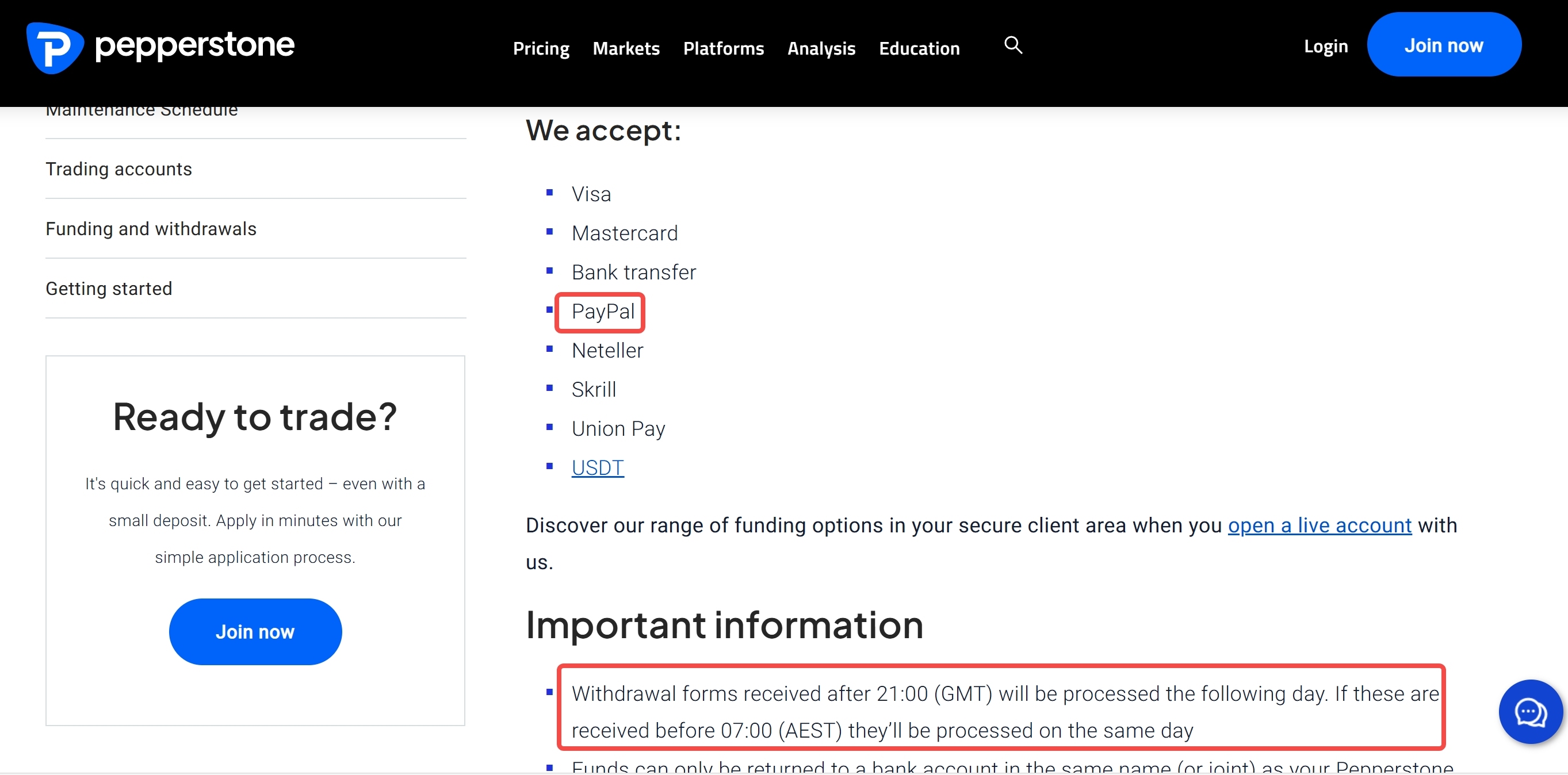The height and width of the screenshot is (775, 1568).
Task: Select the Union Pay list item
Action: (618, 428)
